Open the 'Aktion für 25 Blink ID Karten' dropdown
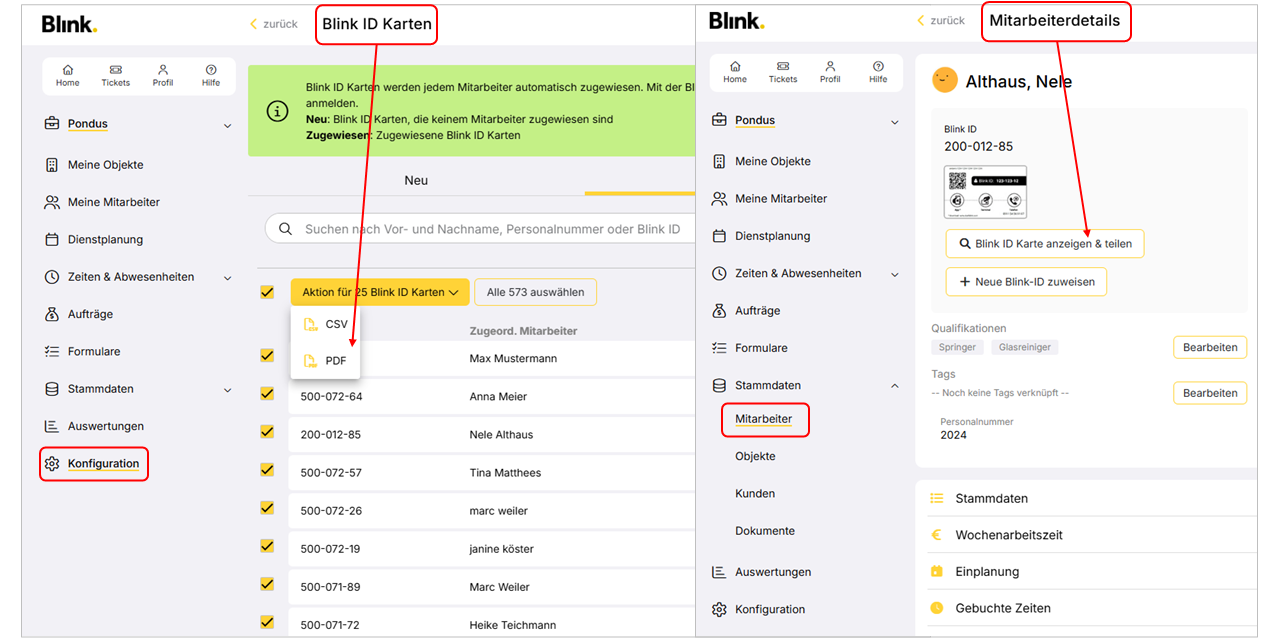This screenshot has height=643, width=1280. point(380,292)
